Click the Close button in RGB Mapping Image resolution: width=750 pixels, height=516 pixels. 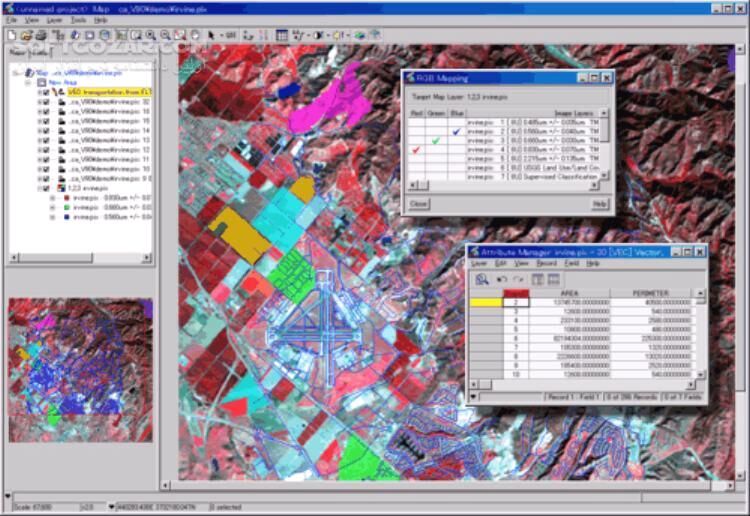coord(419,204)
